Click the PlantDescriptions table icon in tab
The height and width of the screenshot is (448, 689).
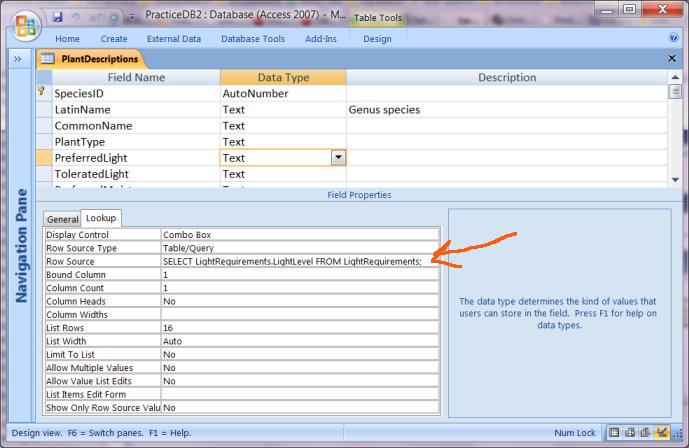pos(47,58)
